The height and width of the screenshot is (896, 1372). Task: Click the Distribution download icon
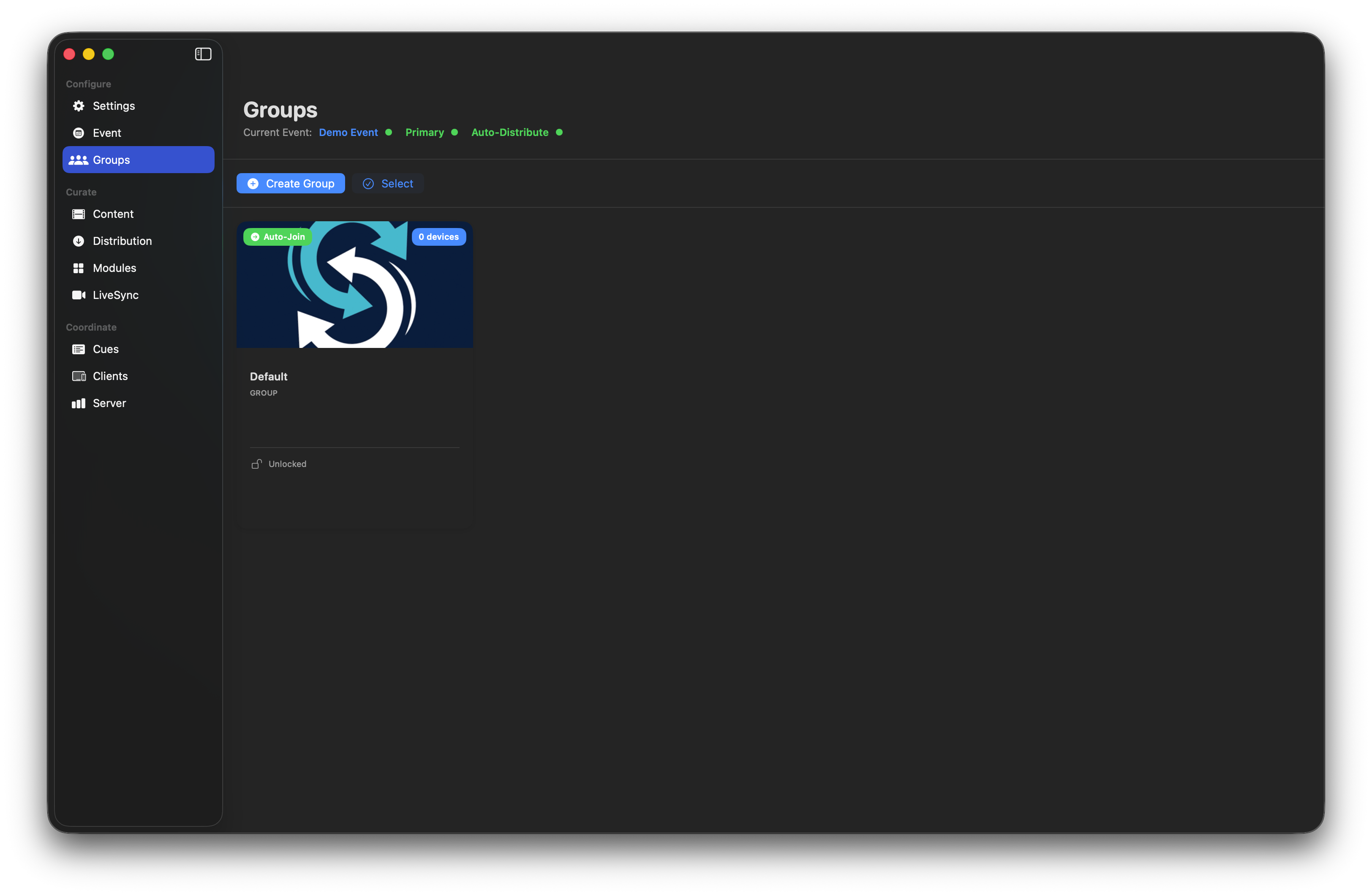[x=79, y=242]
